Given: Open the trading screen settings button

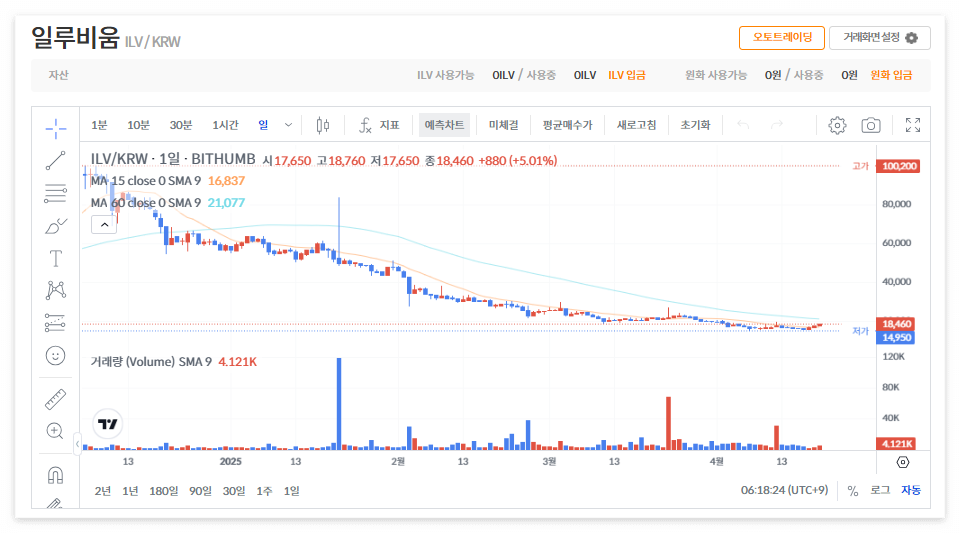Looking at the screenshot, I should [880, 38].
